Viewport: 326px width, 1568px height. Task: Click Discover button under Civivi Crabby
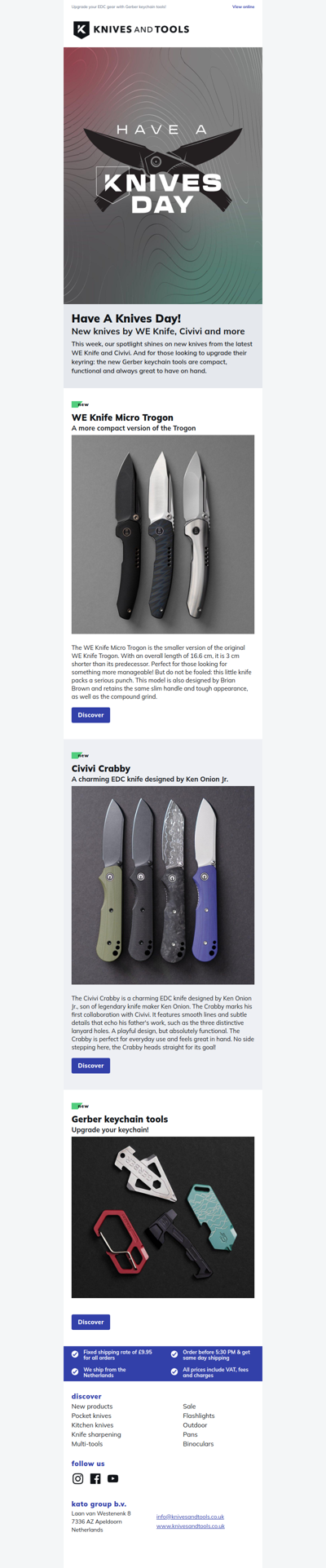click(90, 1066)
